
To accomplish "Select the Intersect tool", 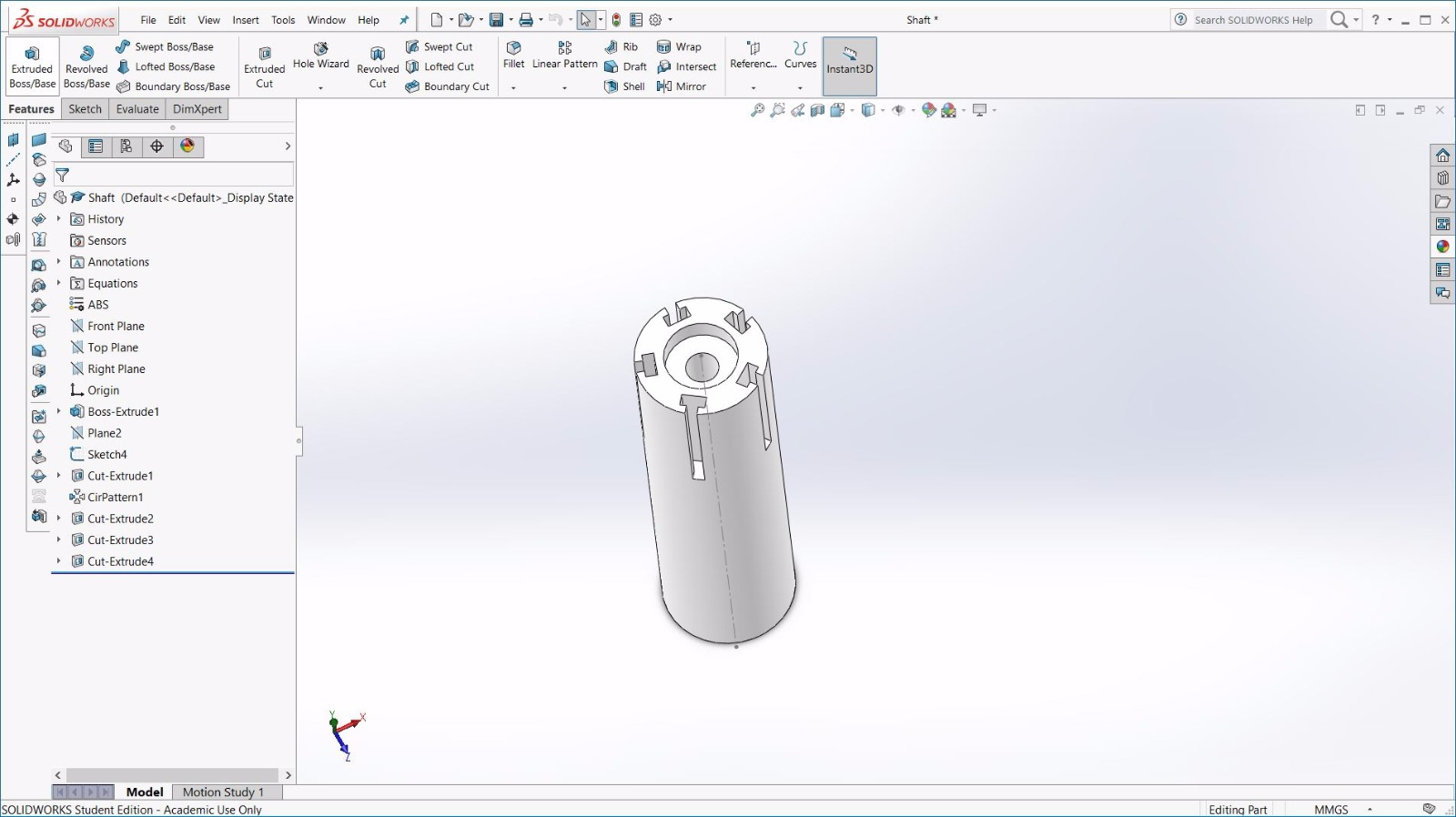I will [686, 66].
